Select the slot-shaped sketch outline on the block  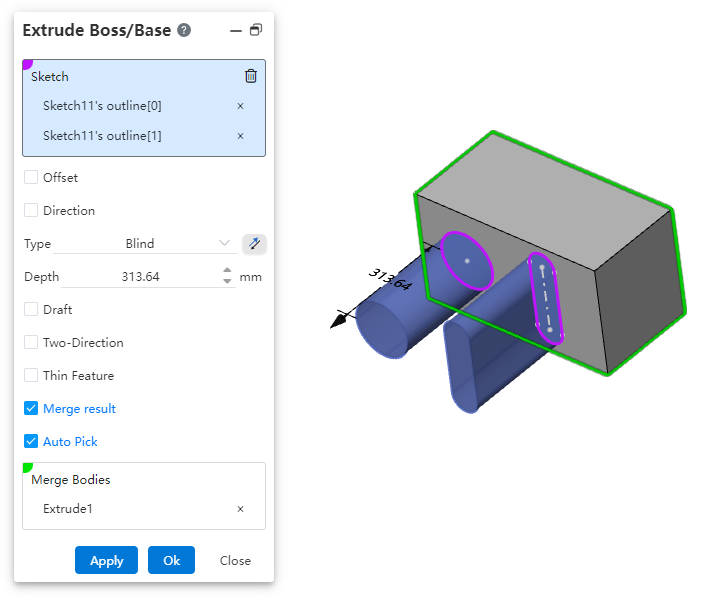[x=546, y=299]
